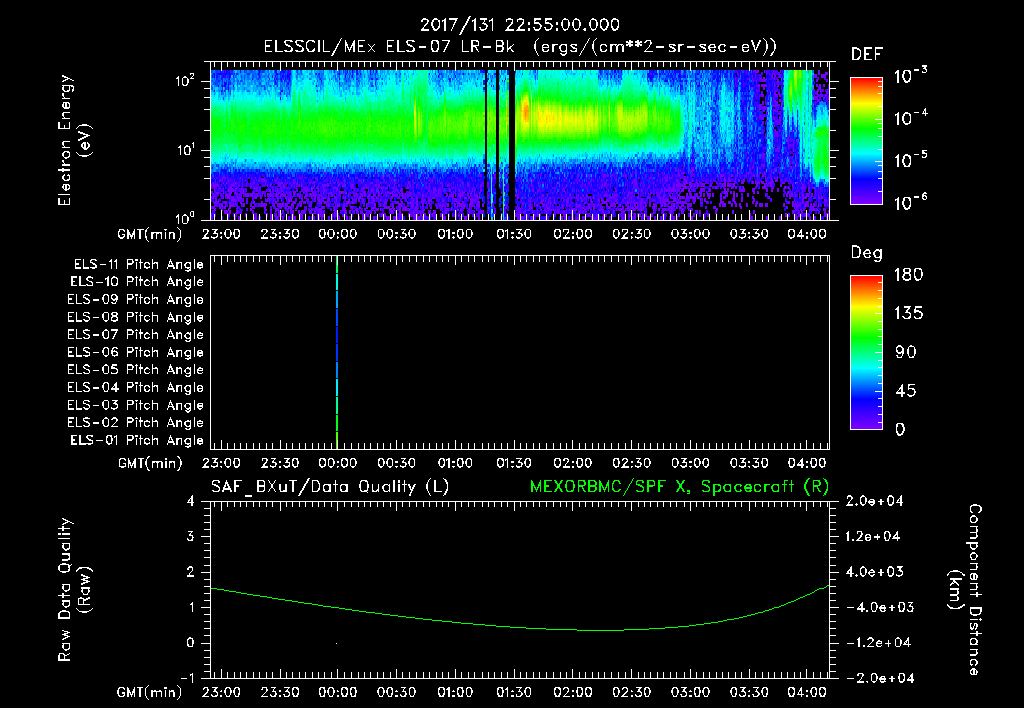Click the GMT(min) label under the spectrogram

[149, 234]
